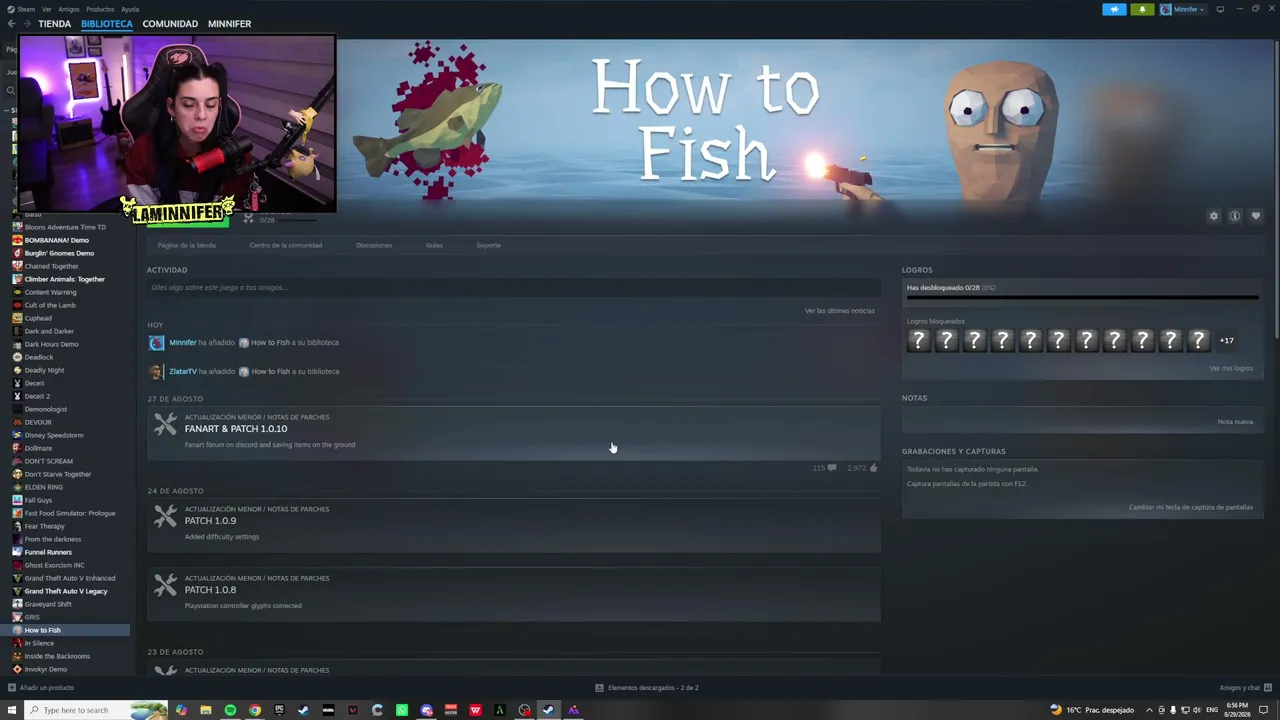This screenshot has height=720, width=1280.
Task: Open Spotify from the taskbar
Action: click(230, 710)
